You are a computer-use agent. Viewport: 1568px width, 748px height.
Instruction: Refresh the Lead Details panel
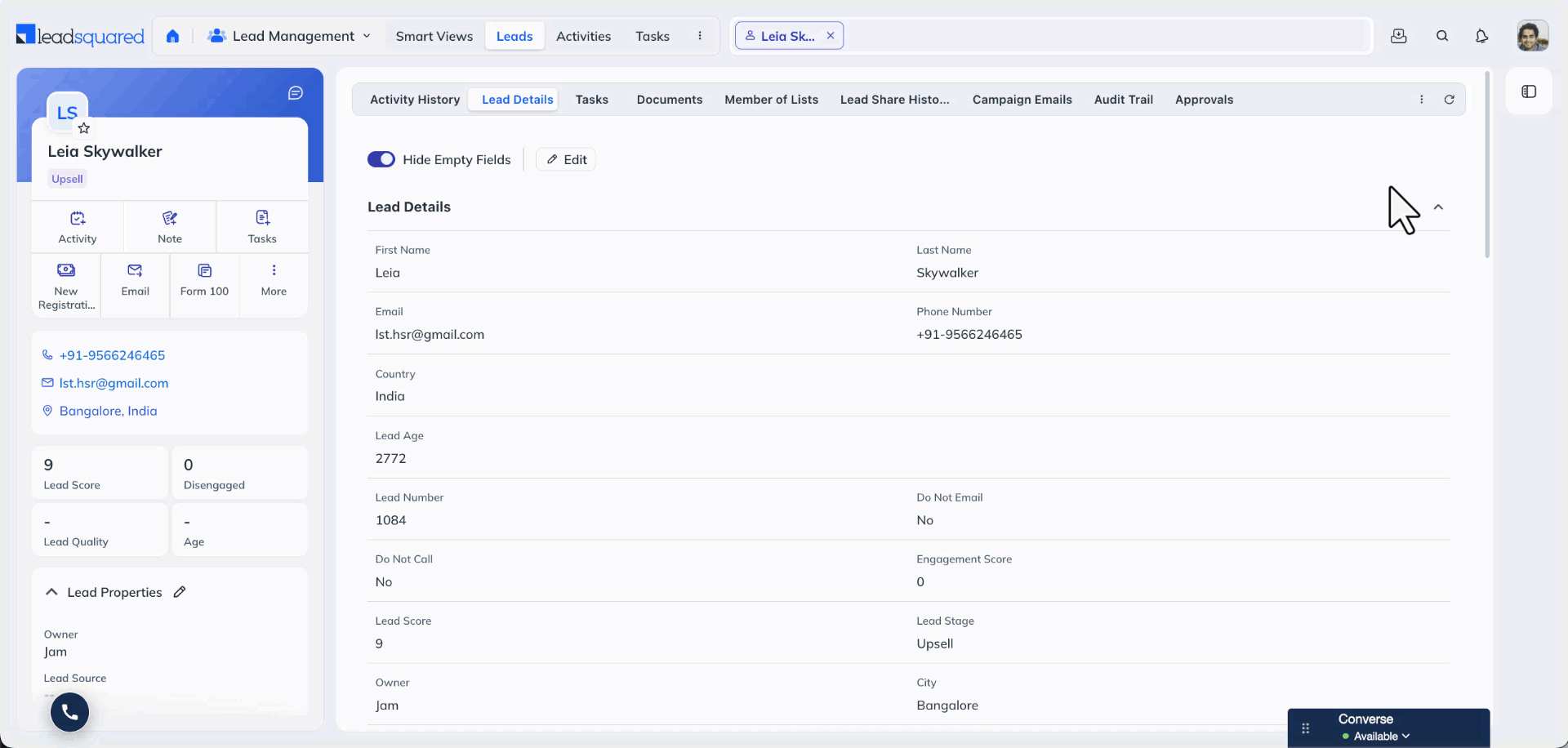click(1449, 99)
